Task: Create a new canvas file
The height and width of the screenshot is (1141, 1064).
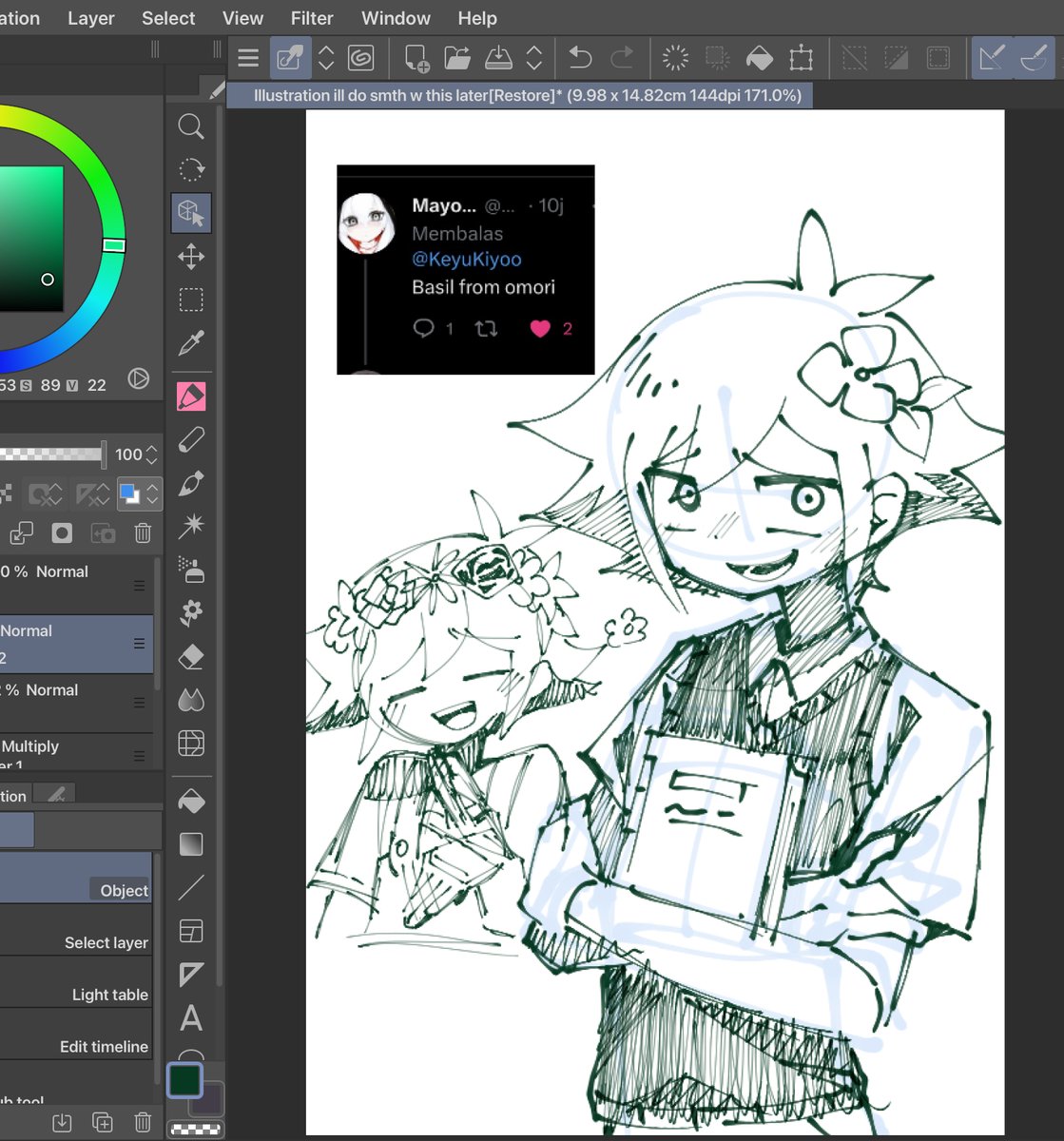Action: coord(416,59)
